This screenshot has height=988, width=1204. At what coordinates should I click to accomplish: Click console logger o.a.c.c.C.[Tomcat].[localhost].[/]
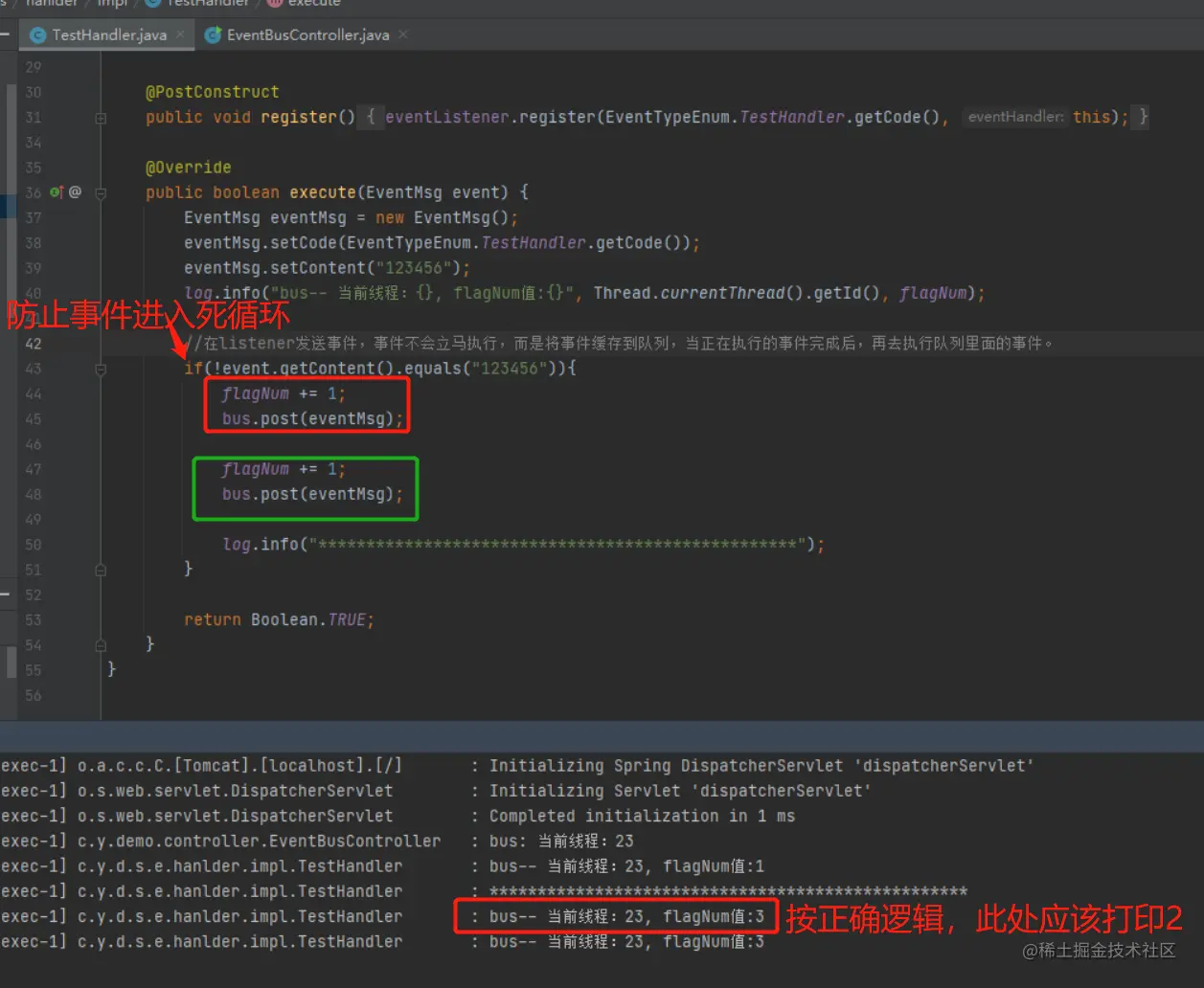(240, 766)
